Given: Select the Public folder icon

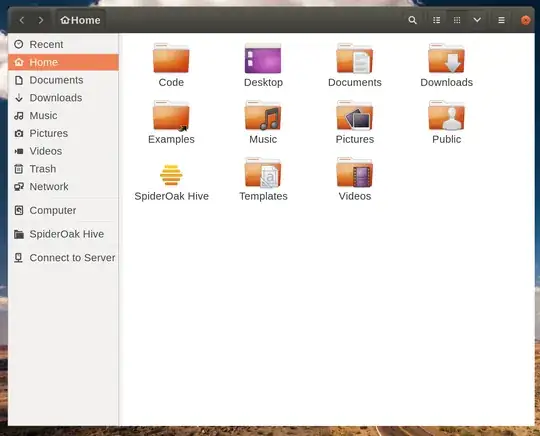Looking at the screenshot, I should point(447,115).
